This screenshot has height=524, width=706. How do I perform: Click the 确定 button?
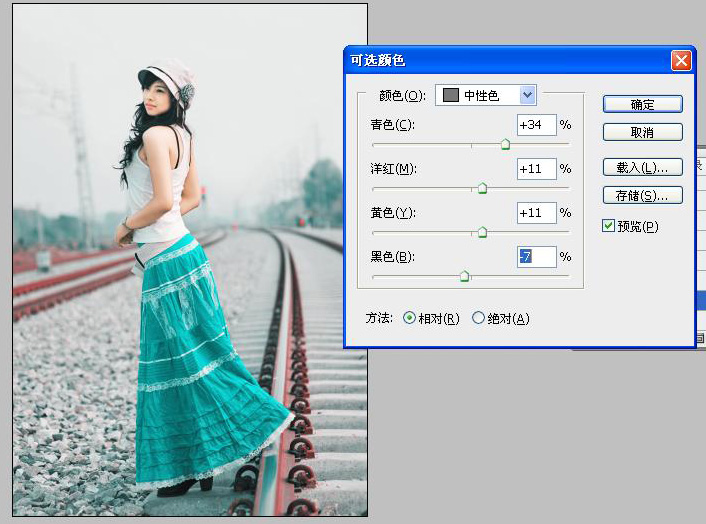(643, 104)
